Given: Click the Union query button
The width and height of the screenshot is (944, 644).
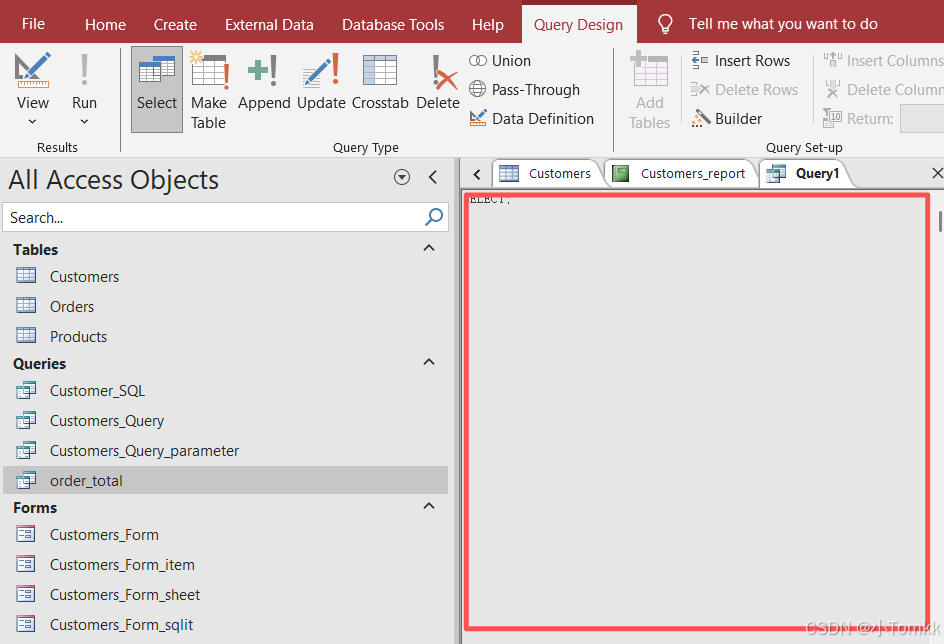Looking at the screenshot, I should (x=500, y=61).
